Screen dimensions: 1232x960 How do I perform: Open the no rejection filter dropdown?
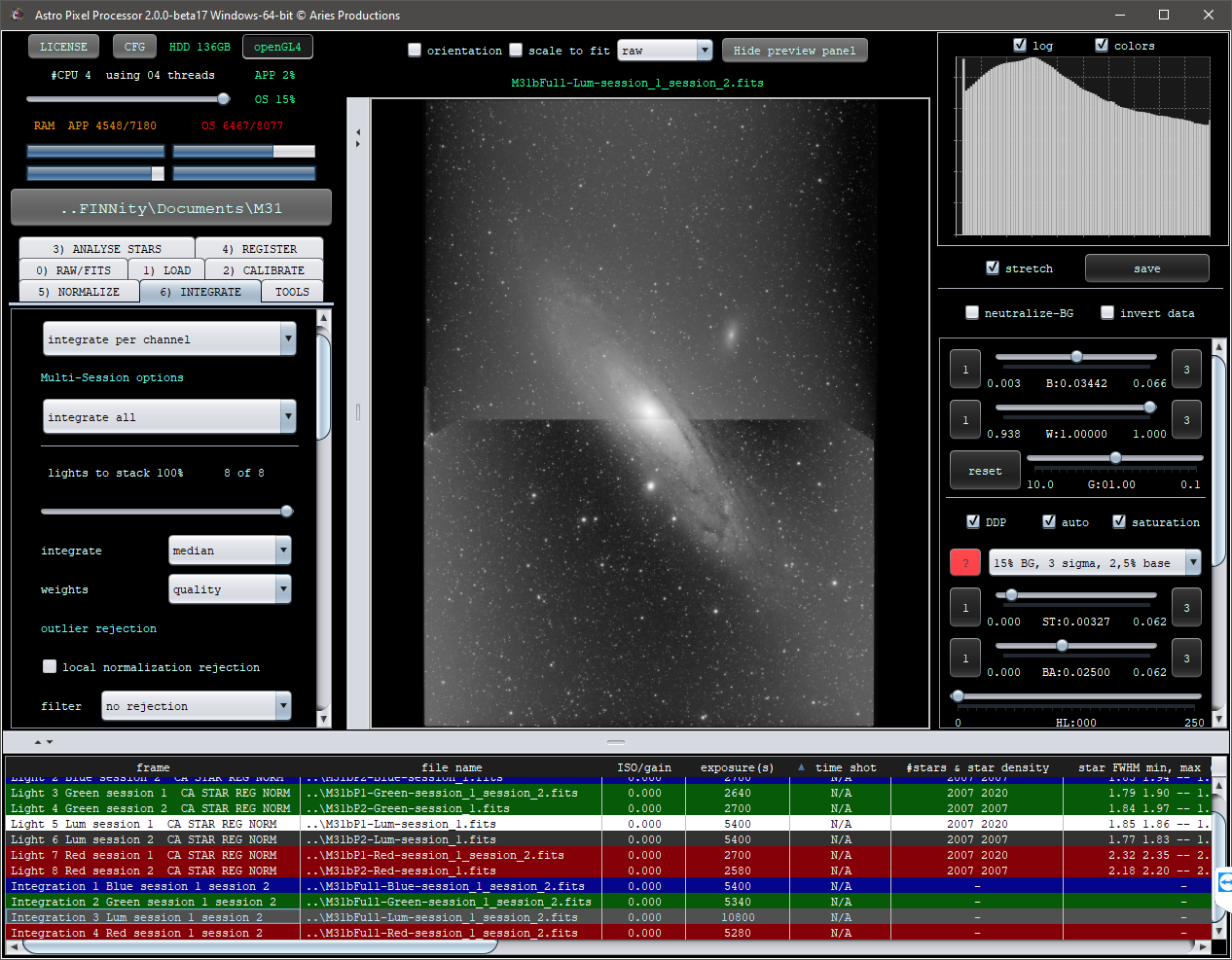(x=197, y=705)
